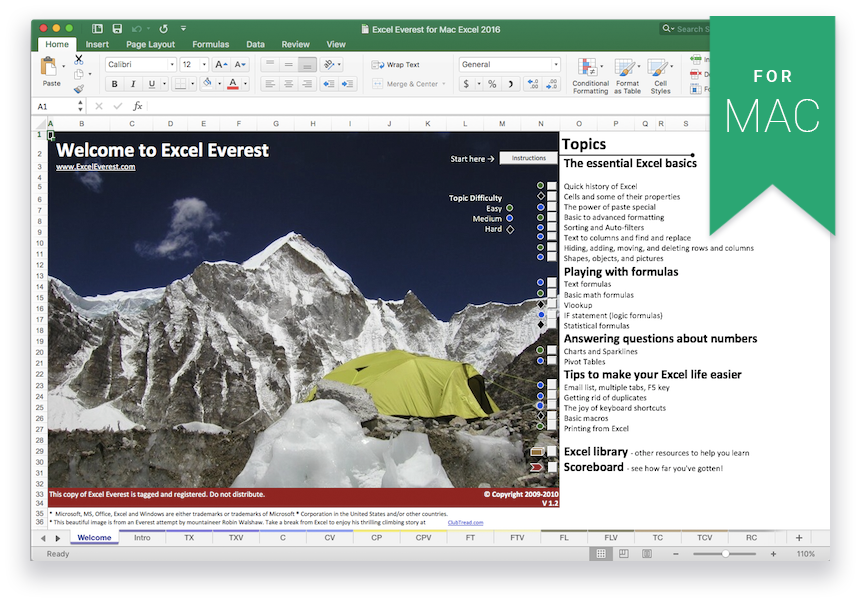
Task: Align text to middle
Action: (x=288, y=65)
